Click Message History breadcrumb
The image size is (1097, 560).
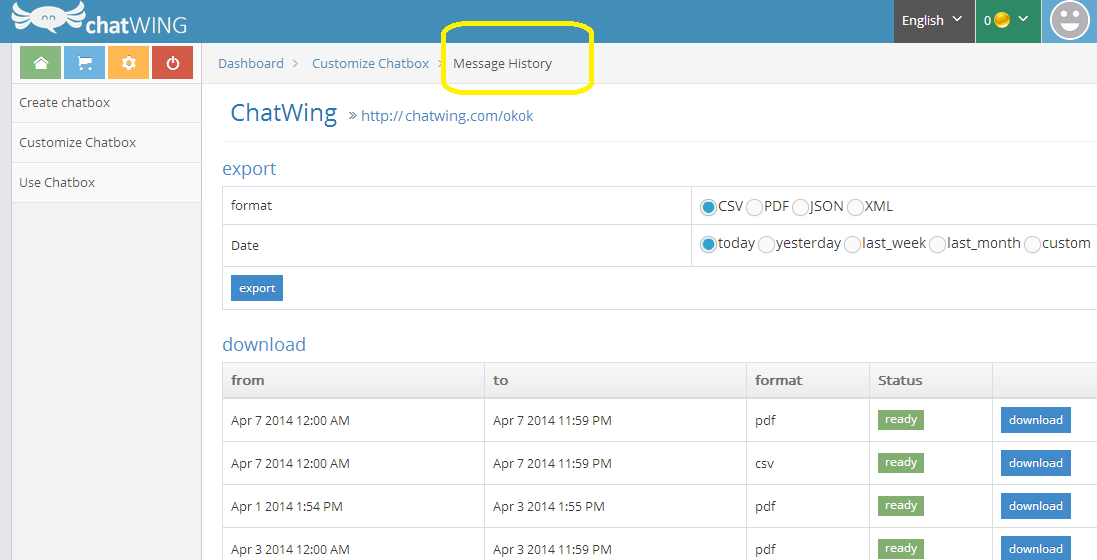pos(502,64)
